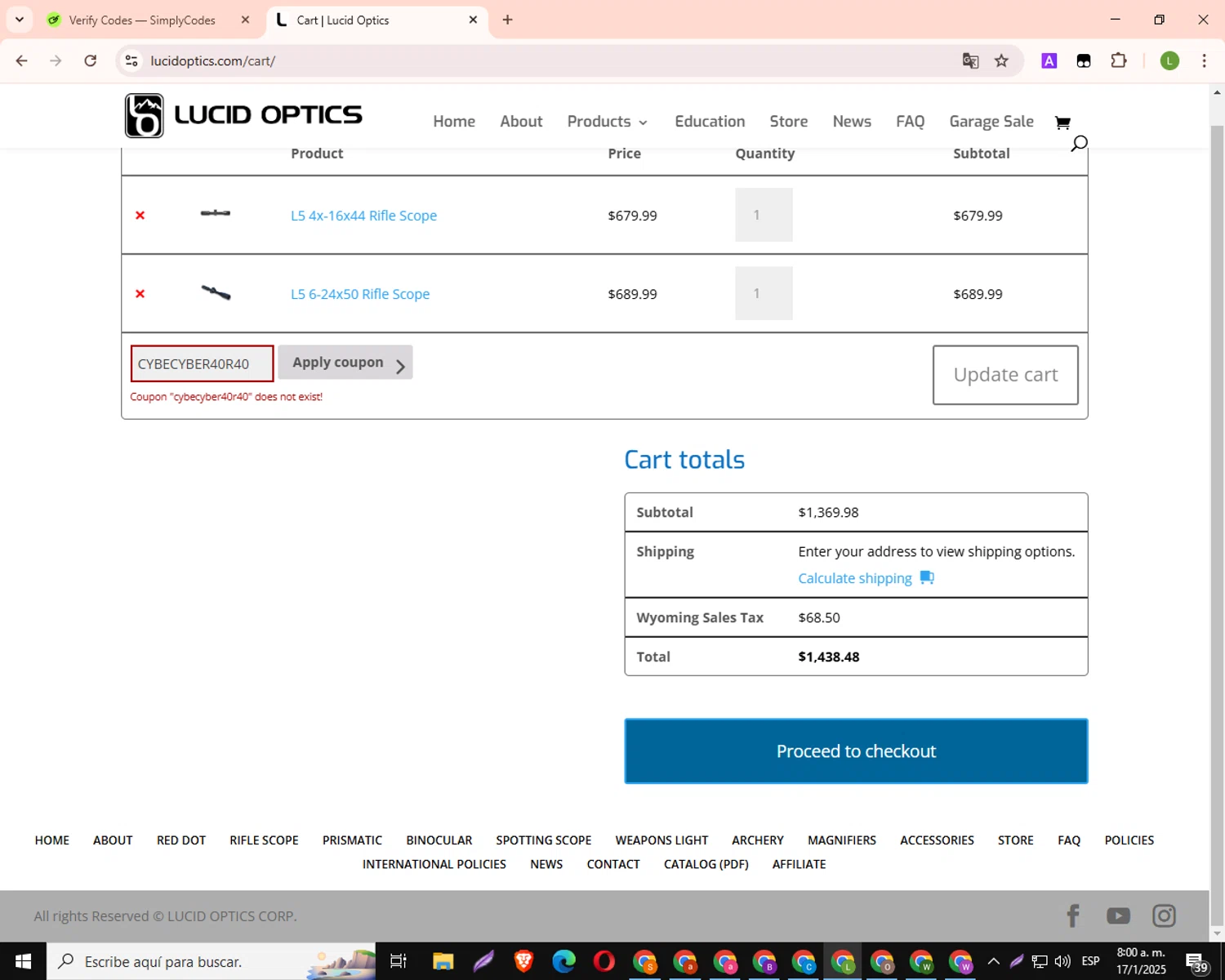Screen dimensions: 1225x980
Task: Reload the current page
Action: coord(91,61)
